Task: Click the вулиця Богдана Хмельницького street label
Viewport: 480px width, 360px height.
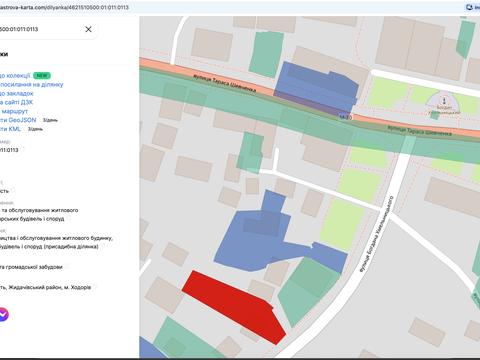Action: click(377, 235)
